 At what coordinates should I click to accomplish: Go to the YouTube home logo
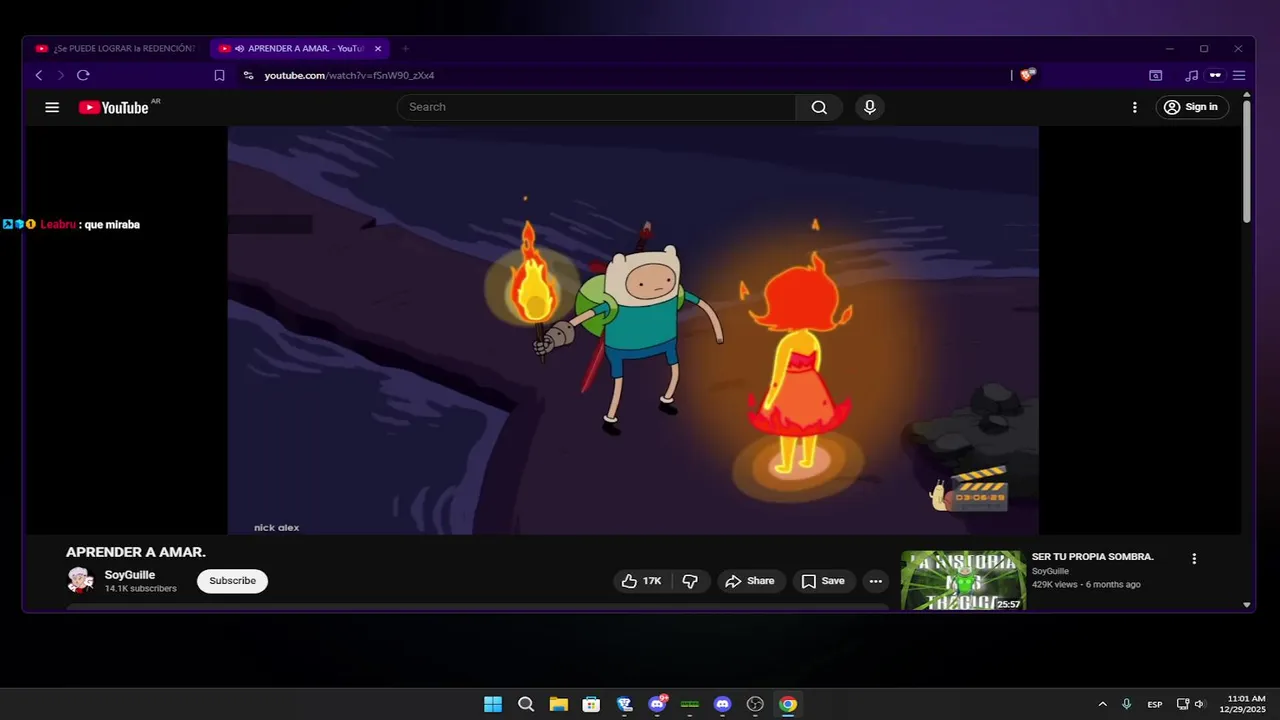[x=114, y=107]
